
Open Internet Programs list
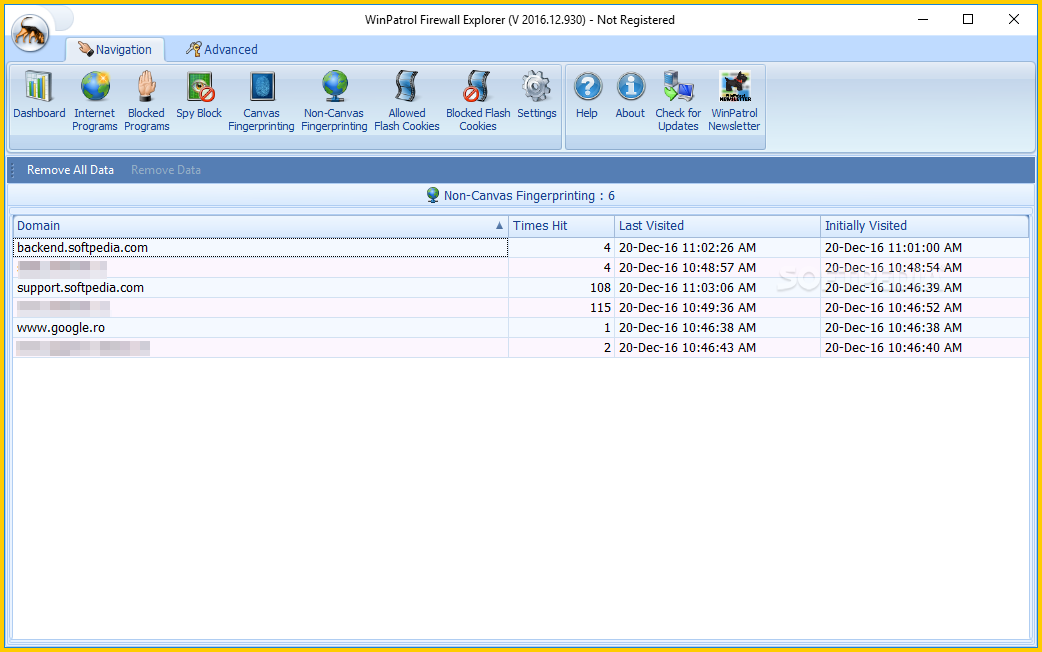coord(94,101)
